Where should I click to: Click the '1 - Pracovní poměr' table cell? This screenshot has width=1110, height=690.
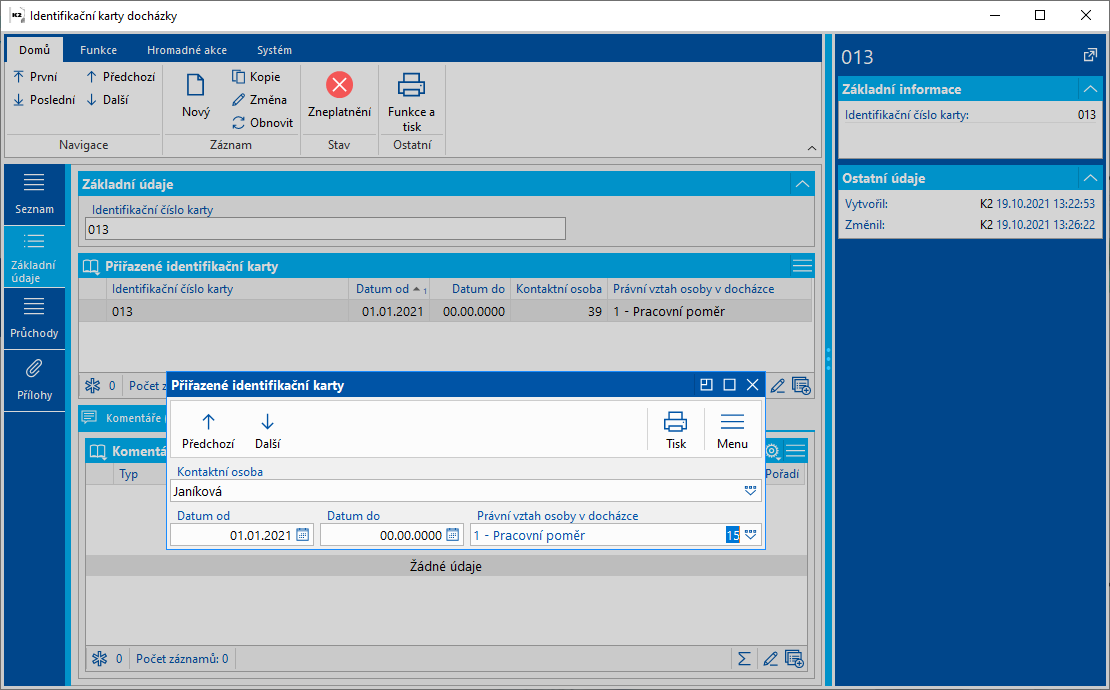point(709,311)
